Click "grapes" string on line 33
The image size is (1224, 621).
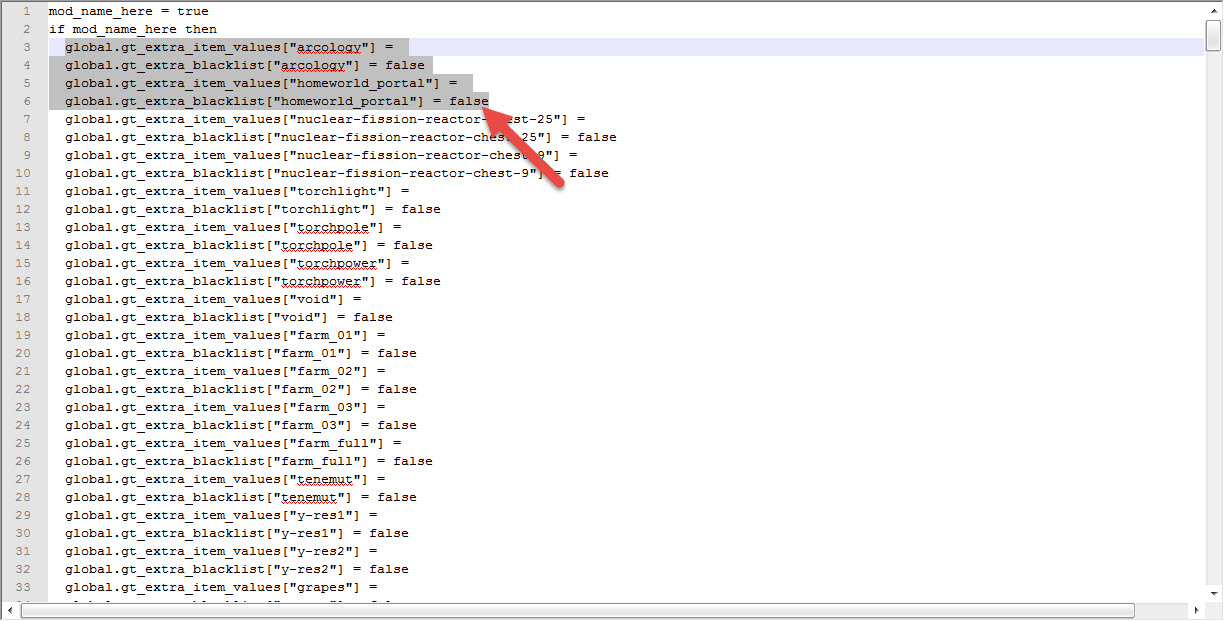coord(321,588)
